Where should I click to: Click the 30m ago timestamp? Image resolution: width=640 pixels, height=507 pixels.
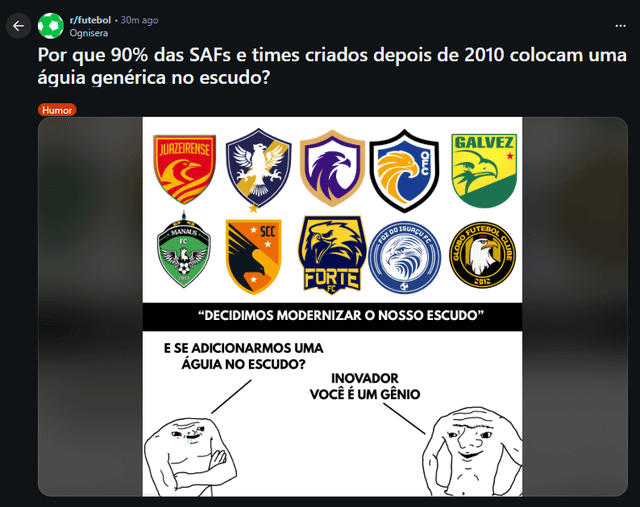[x=139, y=20]
